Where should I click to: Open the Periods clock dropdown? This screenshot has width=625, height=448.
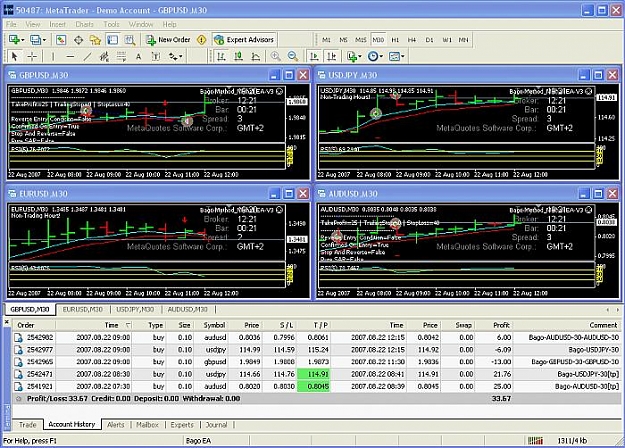point(375,57)
